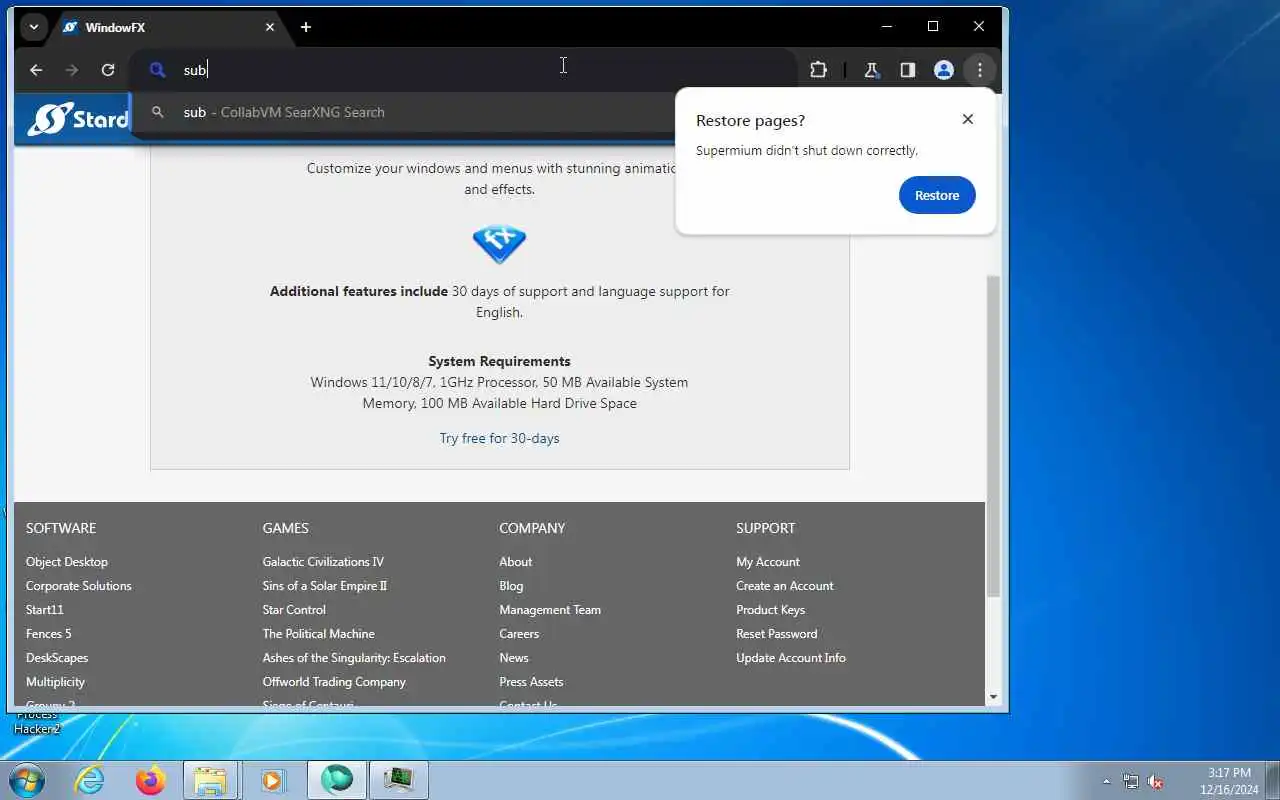
Task: Open Ashes of the Singularity: Escalation link
Action: point(354,658)
